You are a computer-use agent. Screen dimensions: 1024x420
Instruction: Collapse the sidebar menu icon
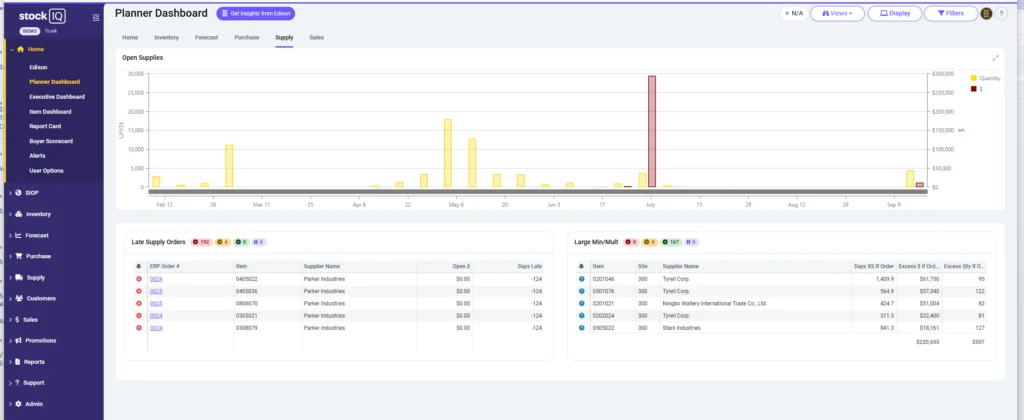[x=96, y=17]
